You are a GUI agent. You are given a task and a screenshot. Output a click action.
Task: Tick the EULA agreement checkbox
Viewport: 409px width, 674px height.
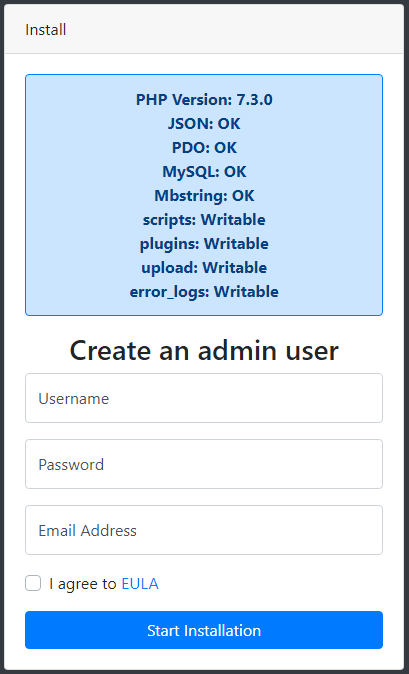[x=33, y=584]
